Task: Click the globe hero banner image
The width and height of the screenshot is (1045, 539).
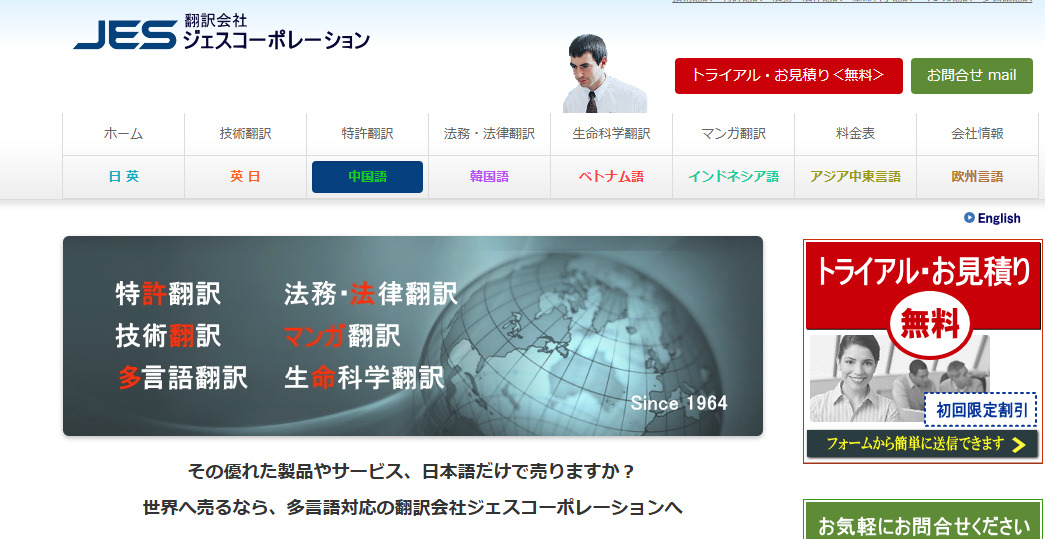Action: pos(413,336)
